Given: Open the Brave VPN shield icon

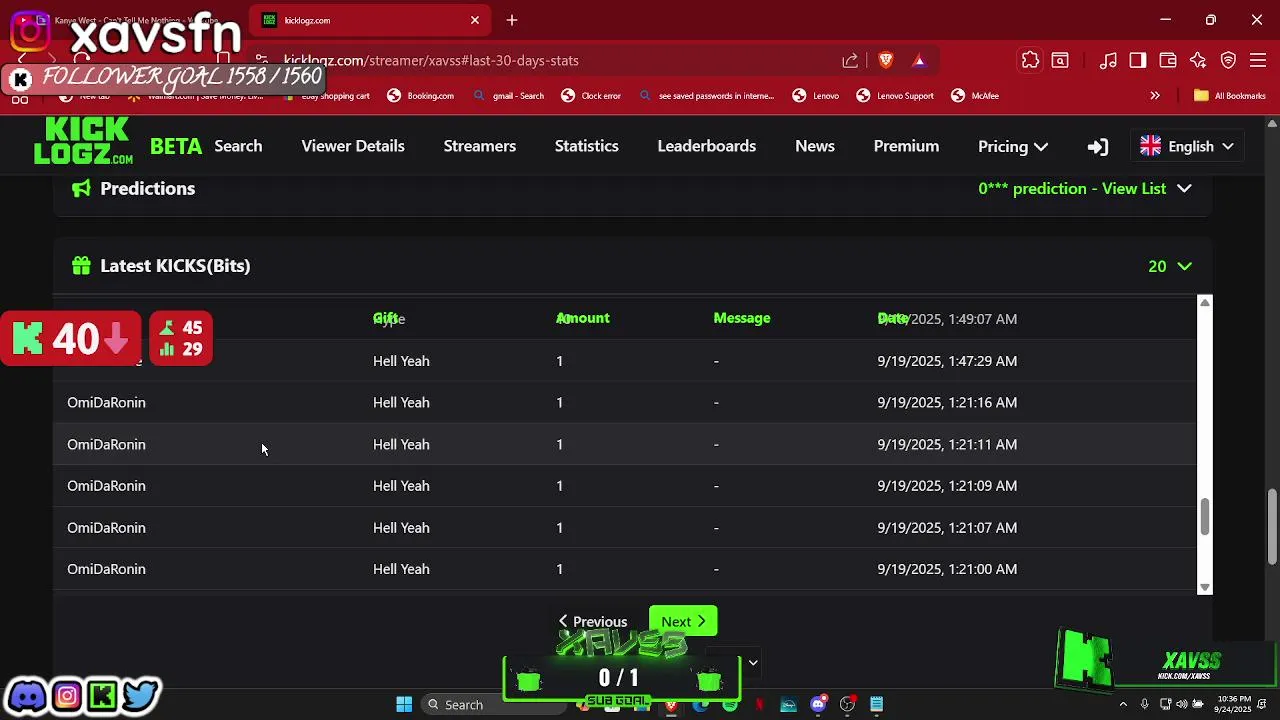Looking at the screenshot, I should click(1228, 61).
